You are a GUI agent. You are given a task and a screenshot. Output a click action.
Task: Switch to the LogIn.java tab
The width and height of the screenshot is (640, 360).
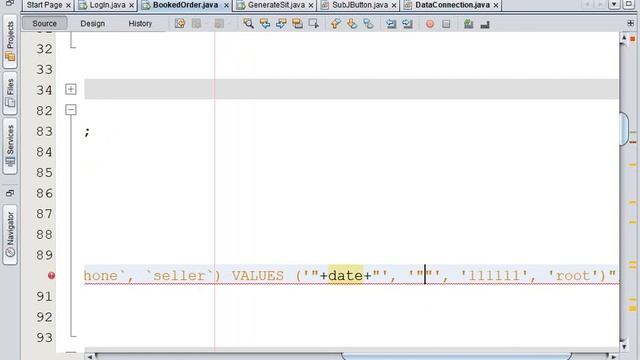coord(107,5)
